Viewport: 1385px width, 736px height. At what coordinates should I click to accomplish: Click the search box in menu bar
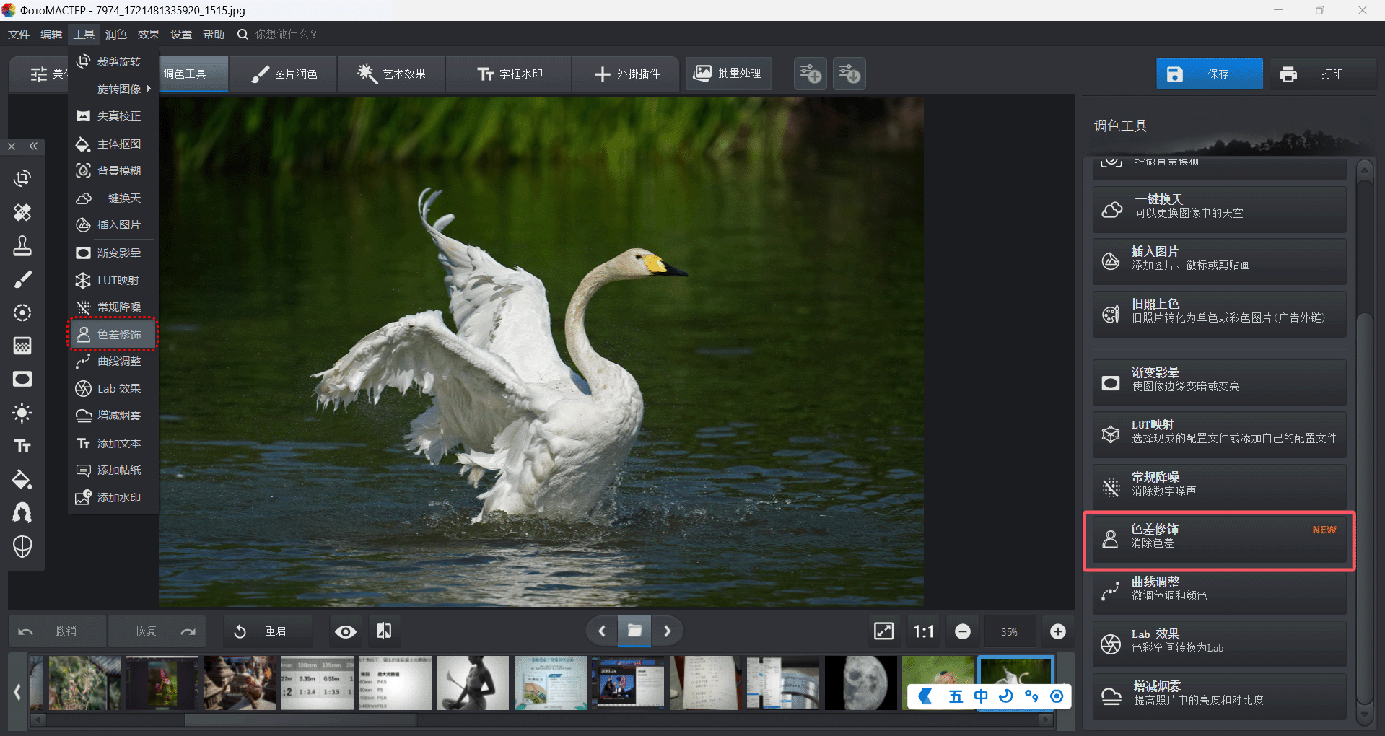coord(278,35)
